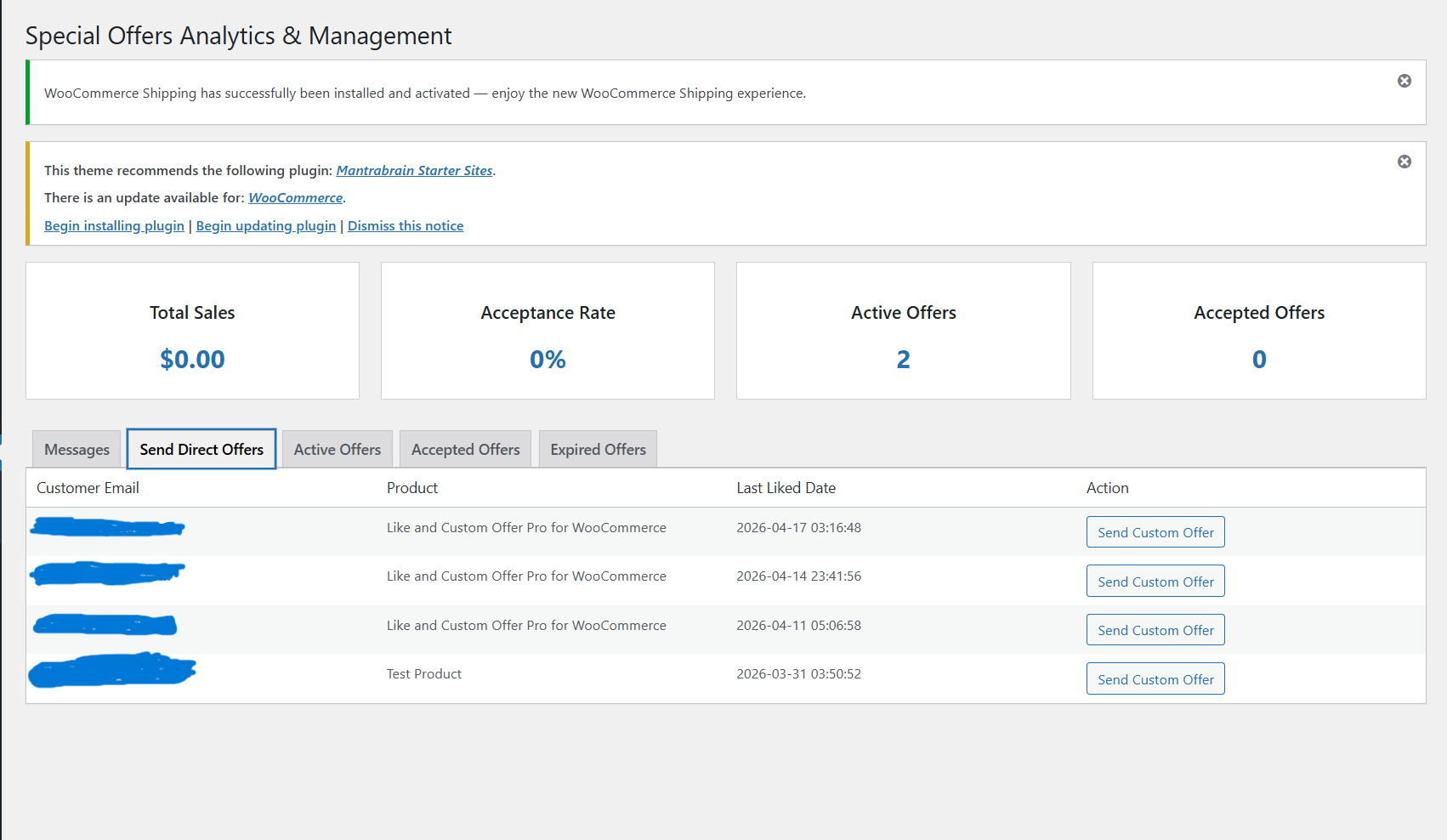The height and width of the screenshot is (840, 1447).
Task: Select the Send Direct Offers tab
Action: coord(201,449)
